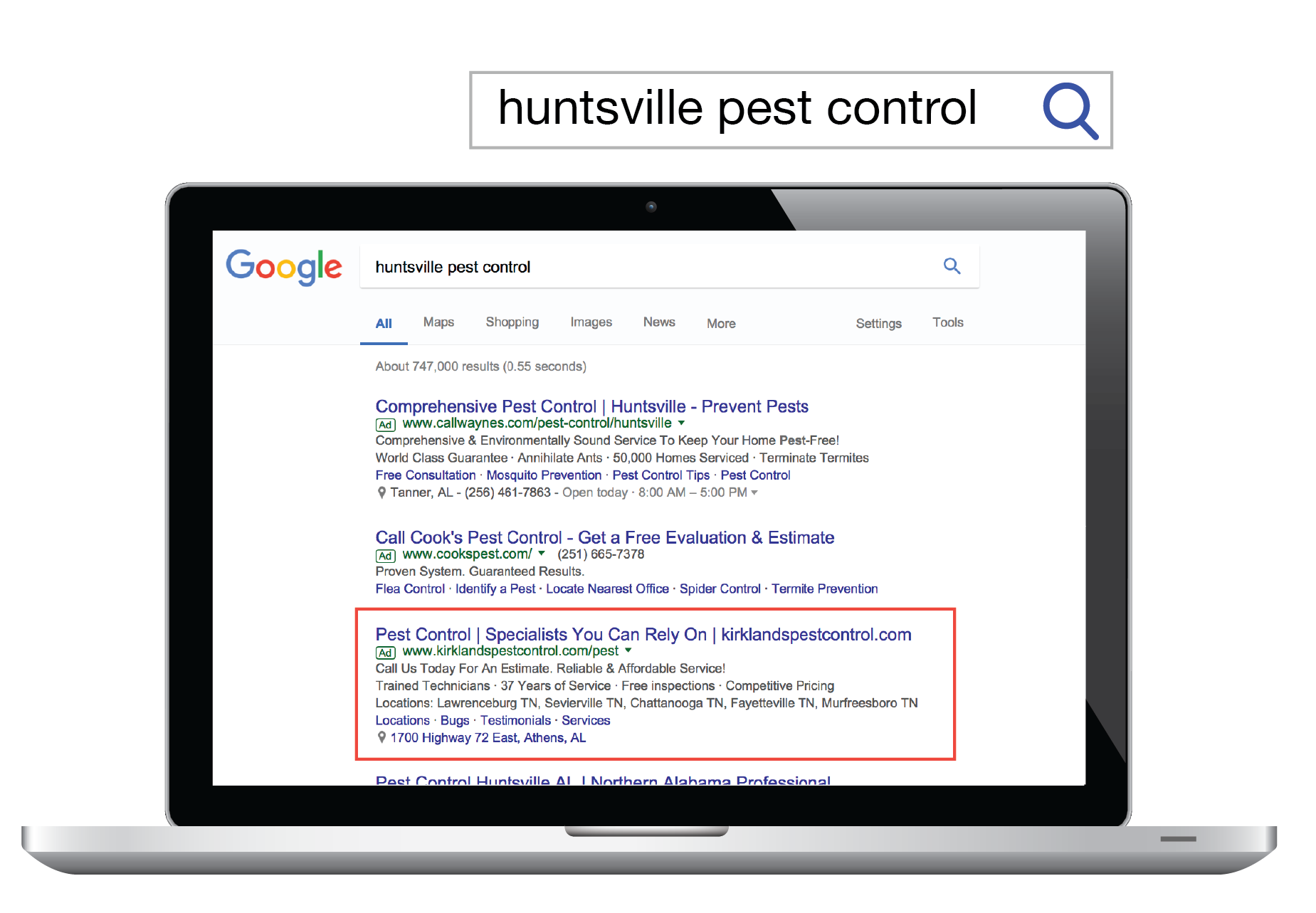The height and width of the screenshot is (913, 1316).
Task: Click the Ad badge on cookspest result
Action: (x=385, y=556)
